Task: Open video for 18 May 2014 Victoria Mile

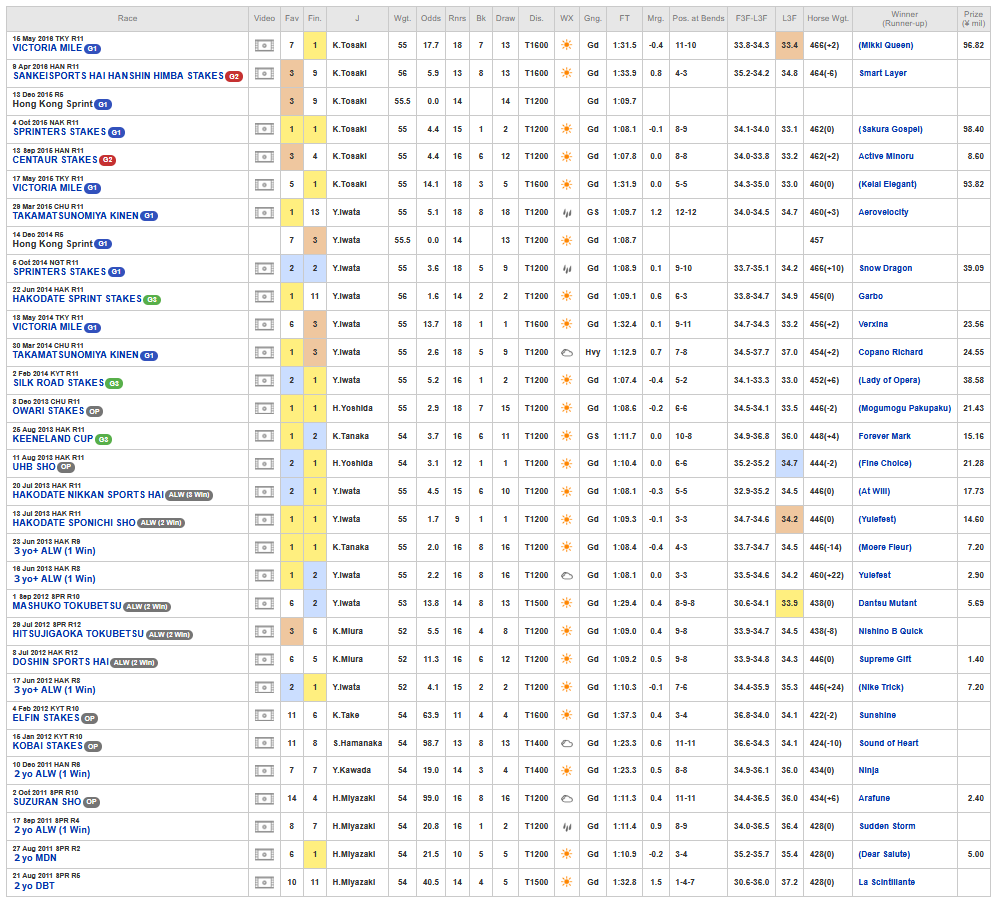Action: (x=264, y=324)
